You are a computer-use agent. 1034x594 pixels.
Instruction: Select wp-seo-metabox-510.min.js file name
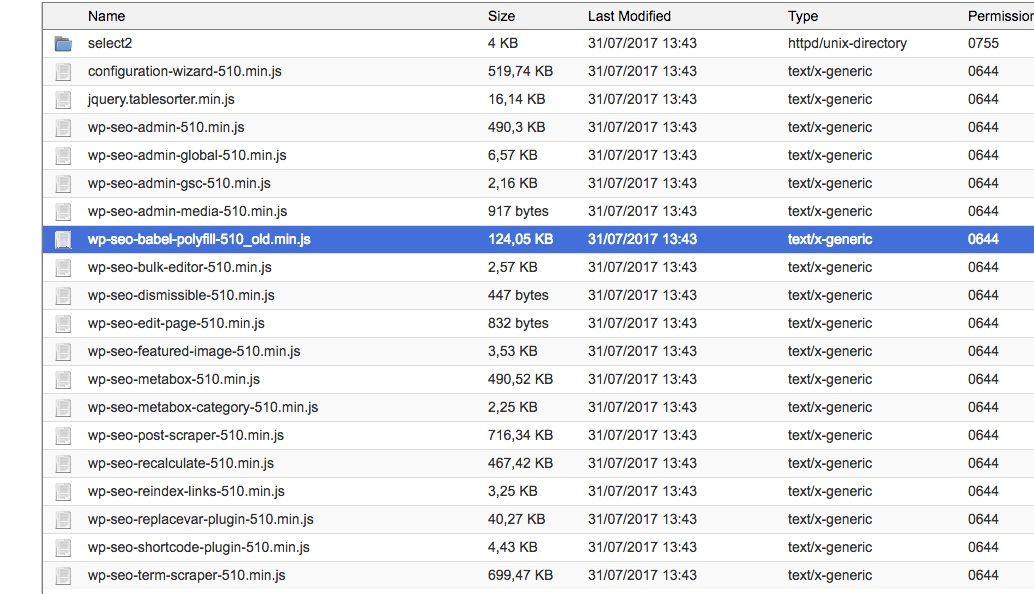coord(174,380)
